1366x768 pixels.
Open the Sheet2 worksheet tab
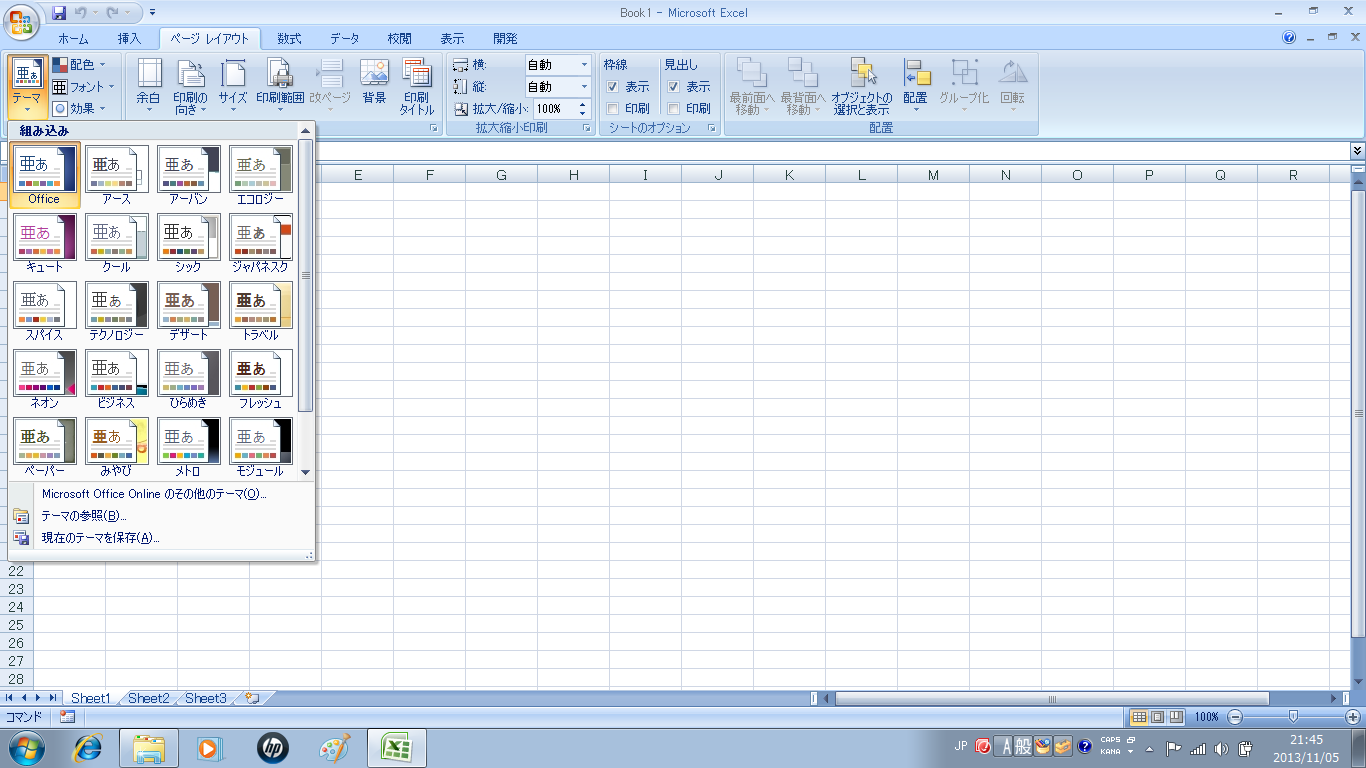[148, 698]
